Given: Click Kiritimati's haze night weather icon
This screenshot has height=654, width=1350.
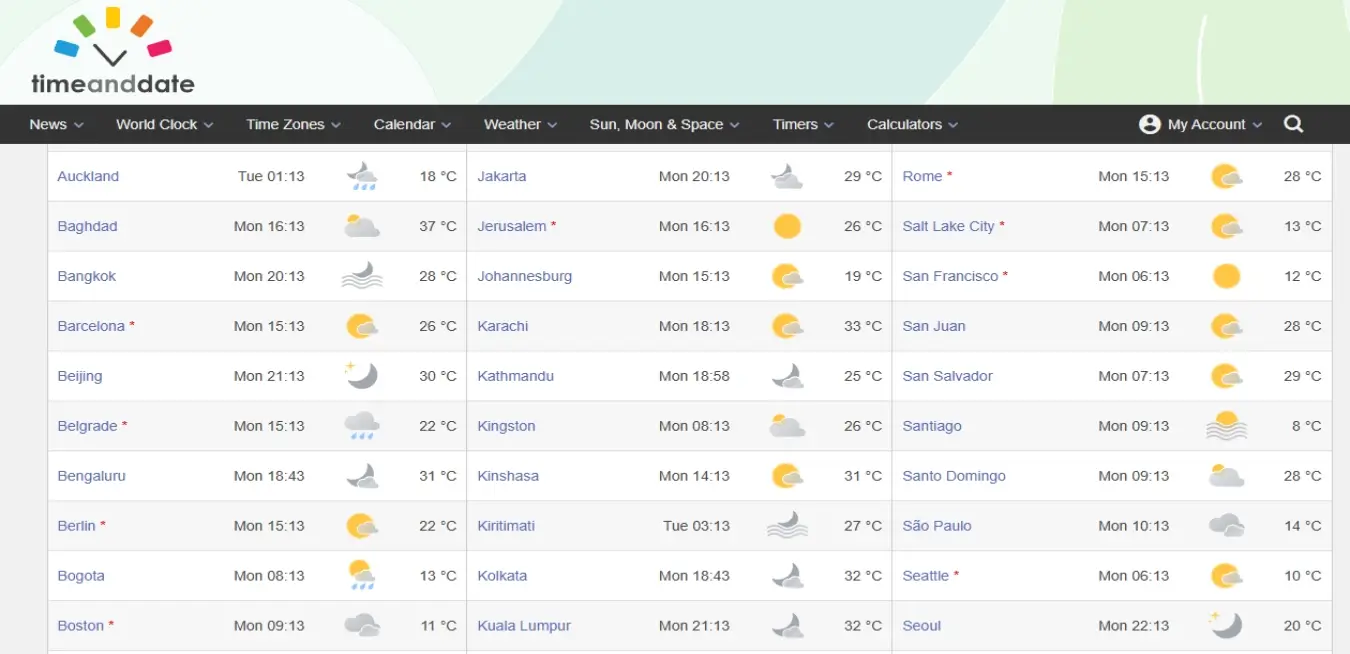Looking at the screenshot, I should 788,526.
